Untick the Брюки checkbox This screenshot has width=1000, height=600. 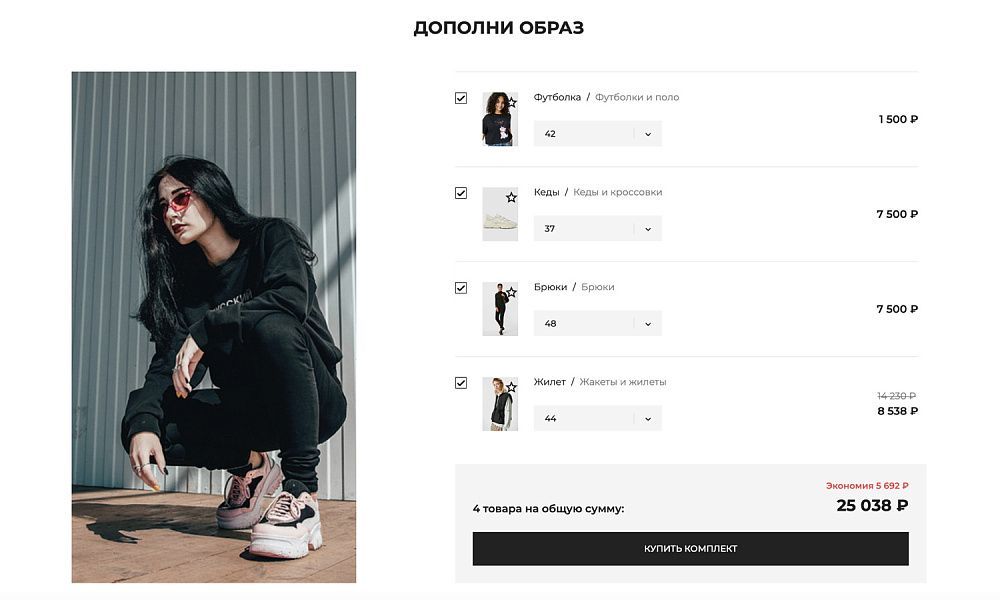[x=460, y=288]
